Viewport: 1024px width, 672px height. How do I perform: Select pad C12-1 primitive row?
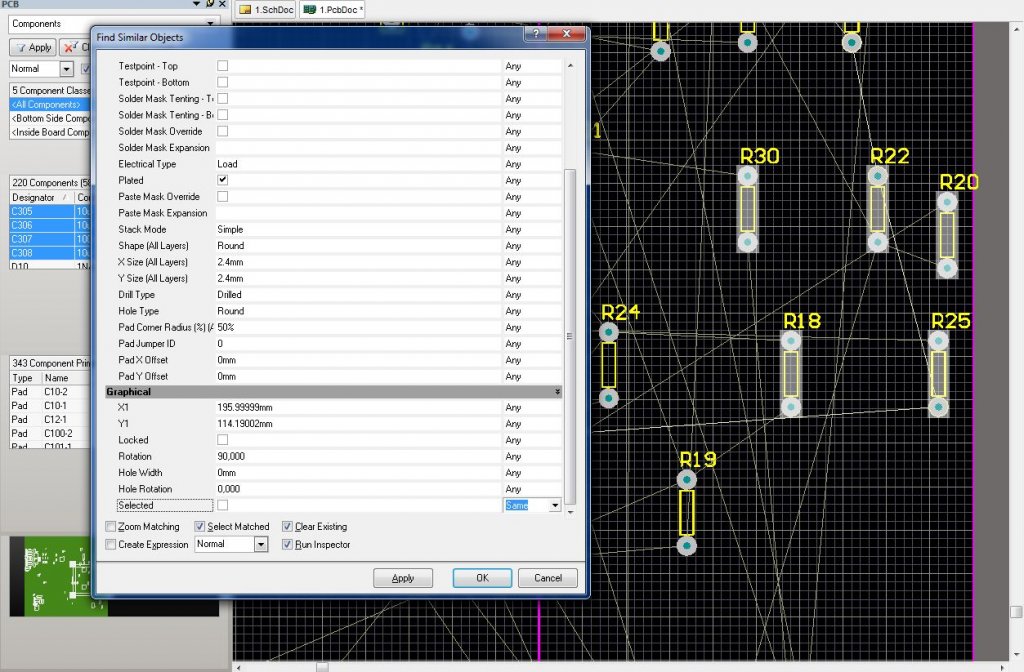tap(50, 419)
